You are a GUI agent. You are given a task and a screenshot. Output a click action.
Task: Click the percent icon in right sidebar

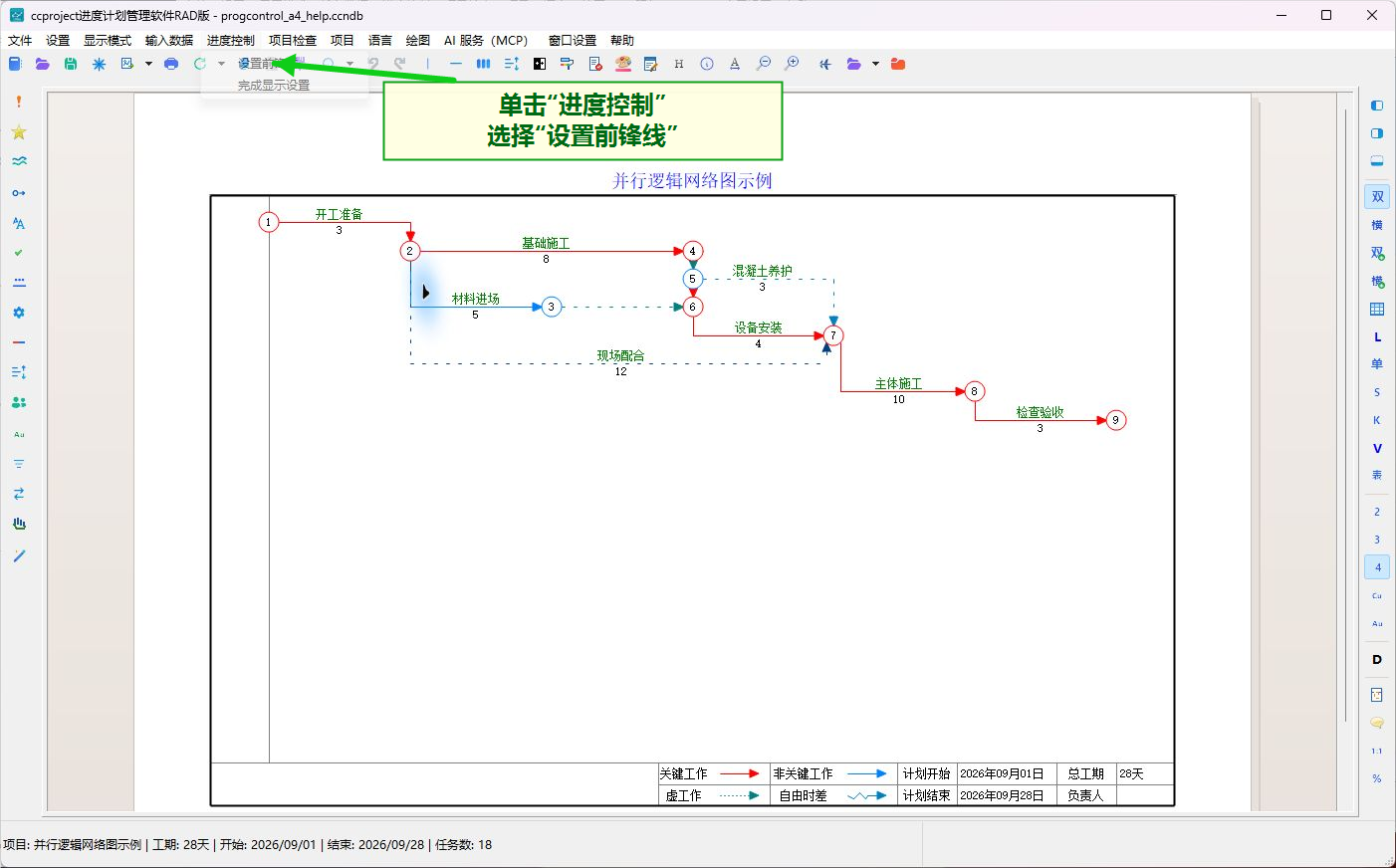tap(1377, 778)
